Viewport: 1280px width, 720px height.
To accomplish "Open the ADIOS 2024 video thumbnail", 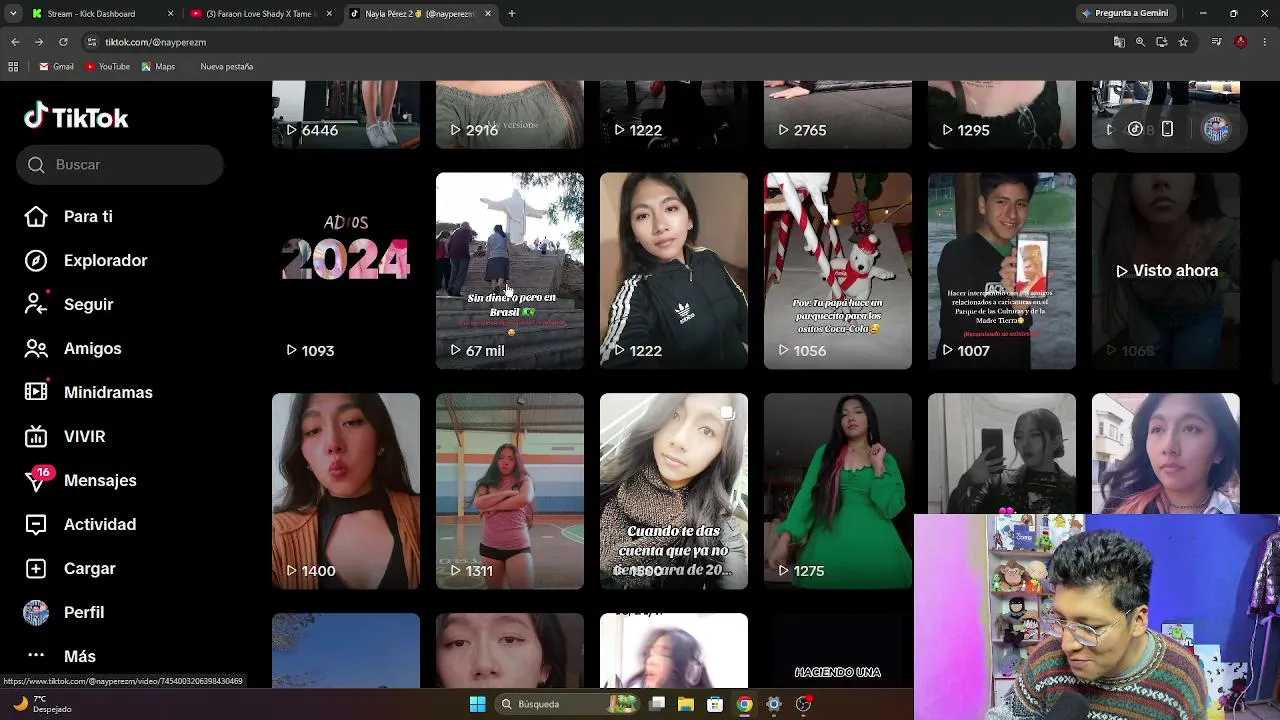I will click(x=346, y=271).
